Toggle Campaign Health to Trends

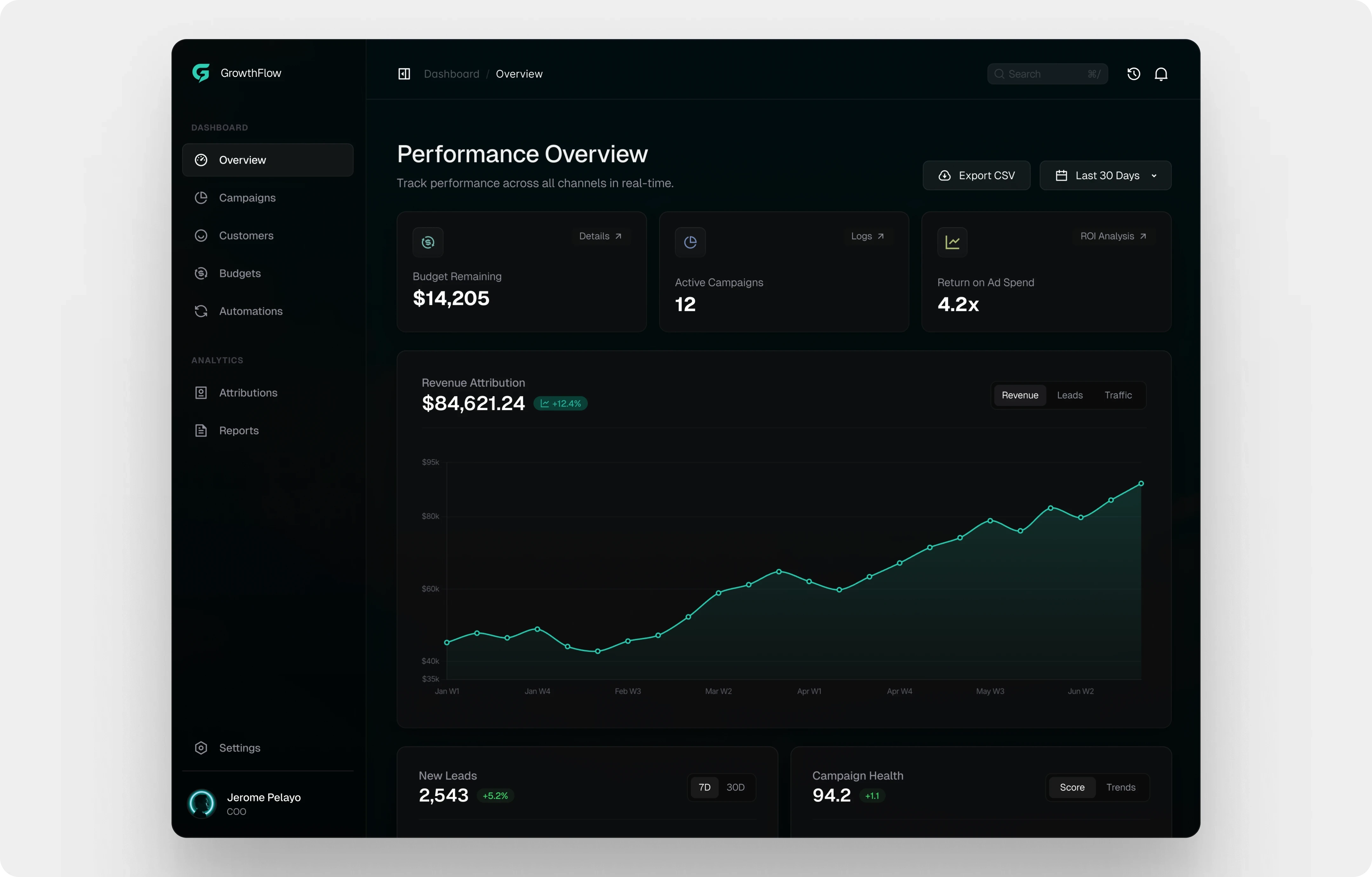tap(1120, 787)
